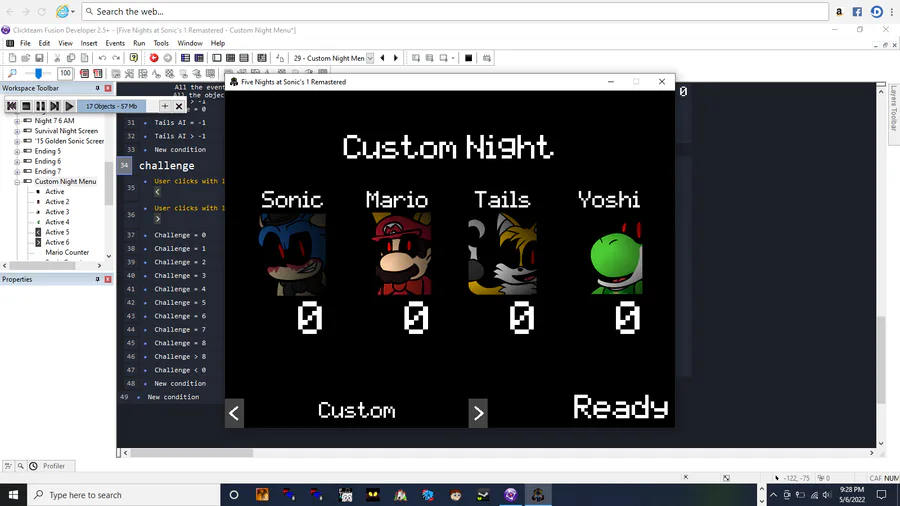The width and height of the screenshot is (900, 506).
Task: Cut selection with scissors icon
Action: [x=57, y=58]
